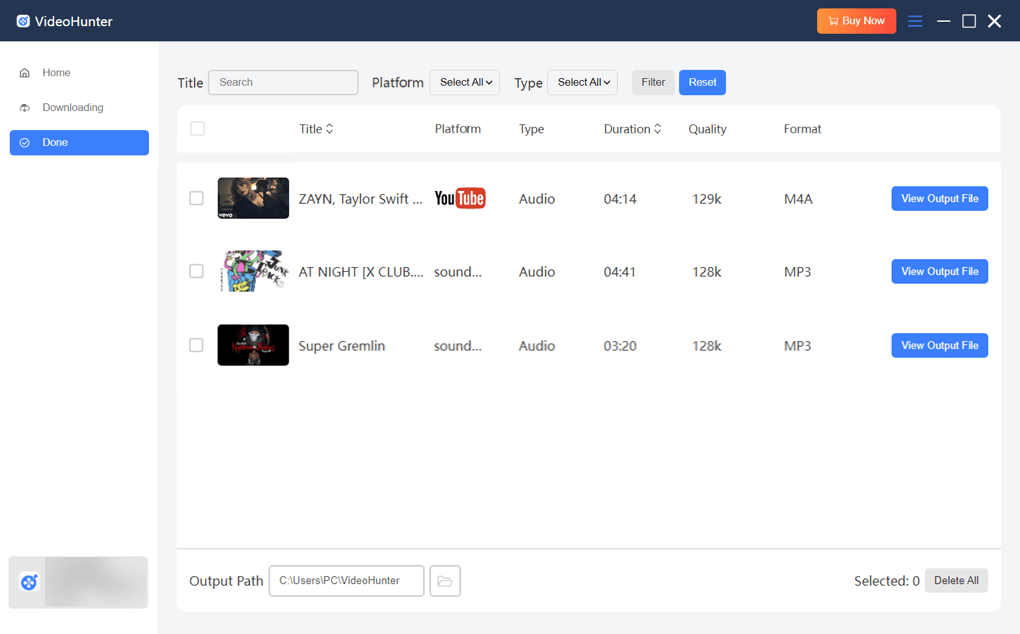
Task: Sort the list by Duration column
Action: (x=632, y=129)
